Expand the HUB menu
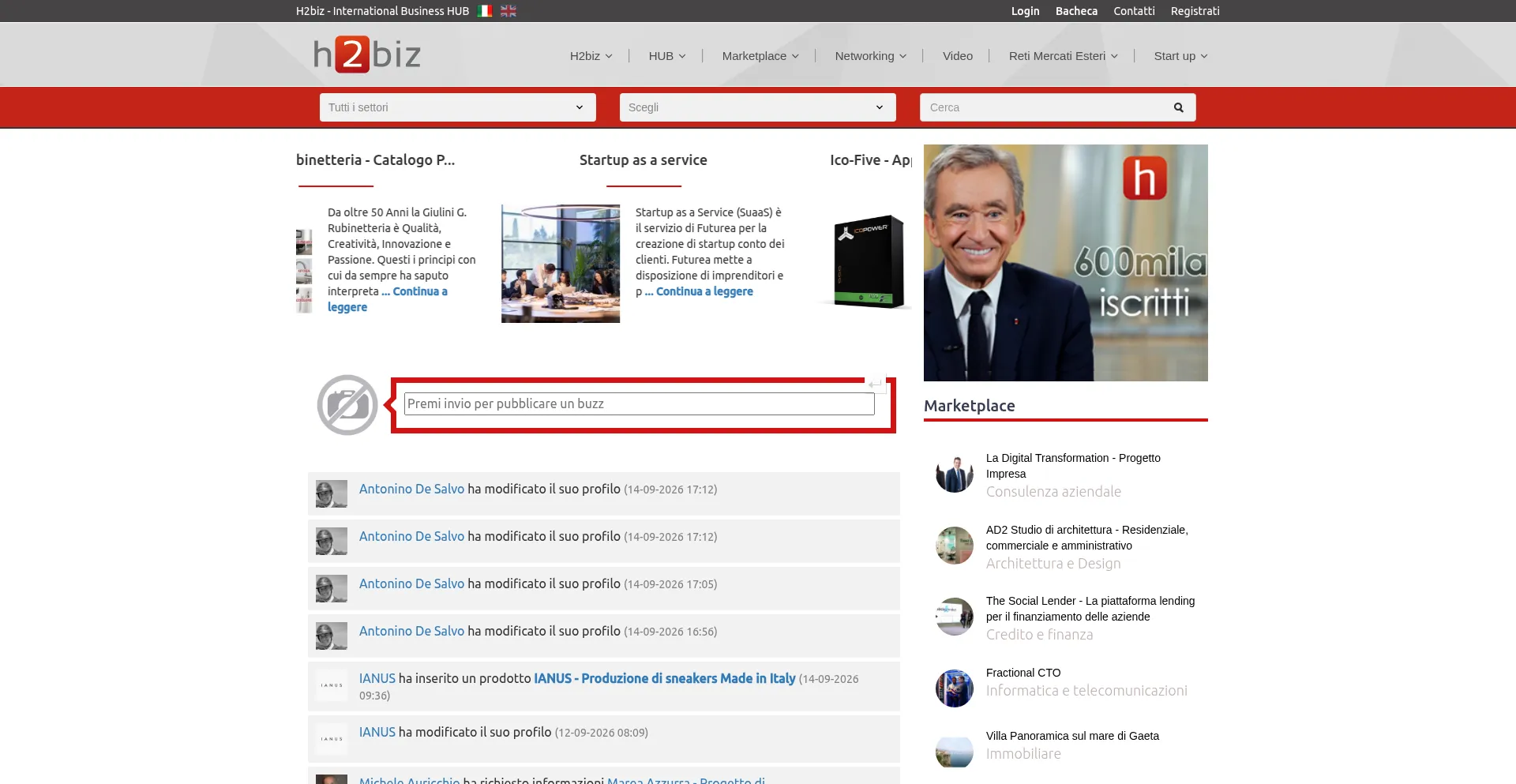This screenshot has height=784, width=1516. tap(667, 56)
